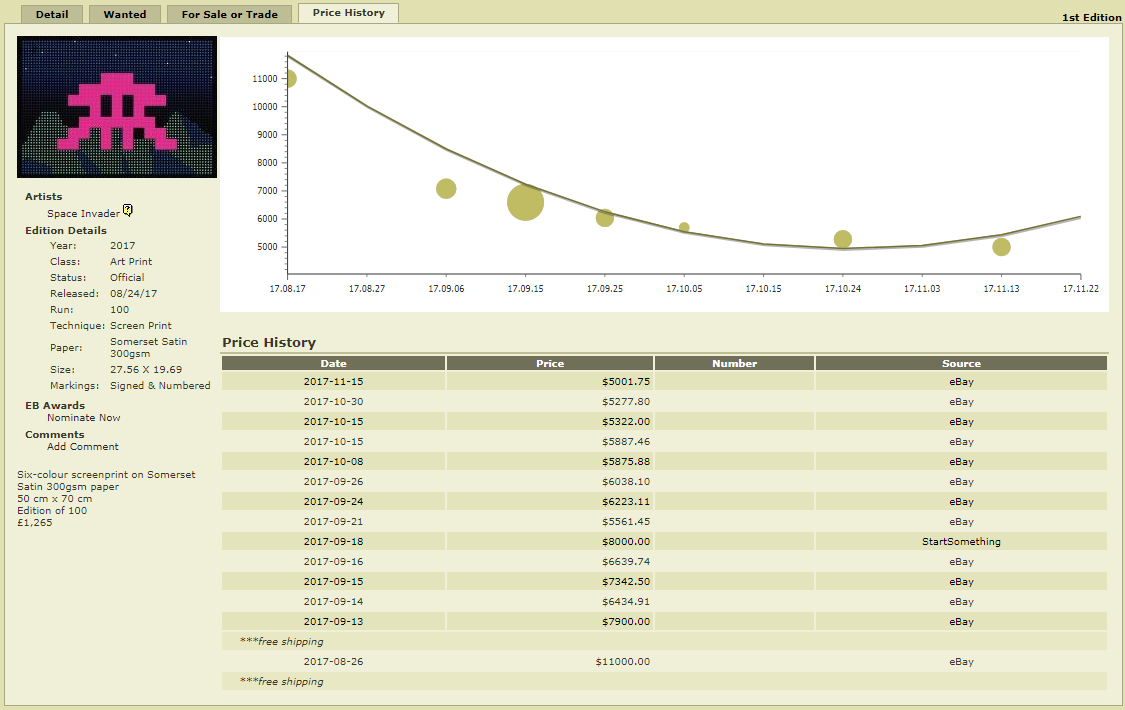Click the Price column header
Viewport: 1125px width, 710px height.
point(550,363)
